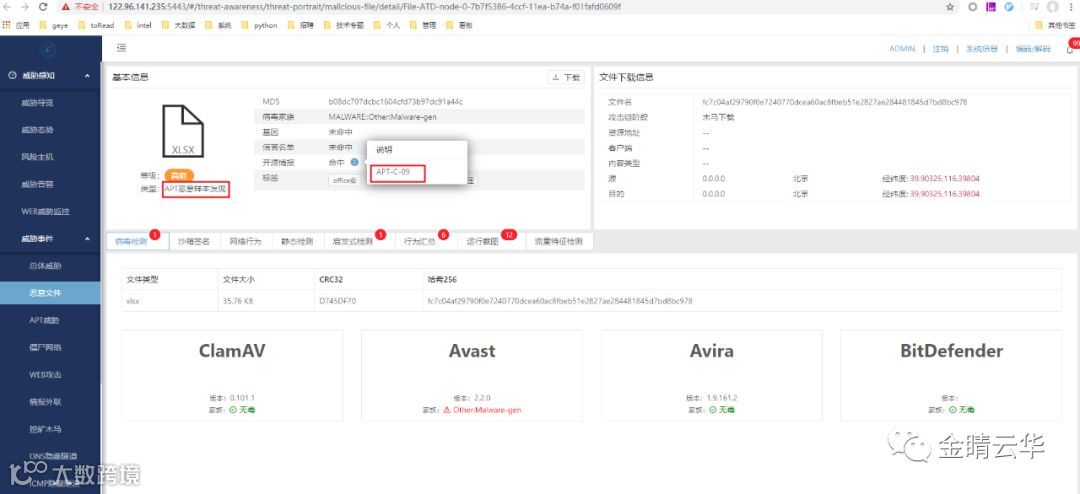This screenshot has width=1080, height=494.
Task: Click the browser forward arrow
Action: tap(25, 7)
